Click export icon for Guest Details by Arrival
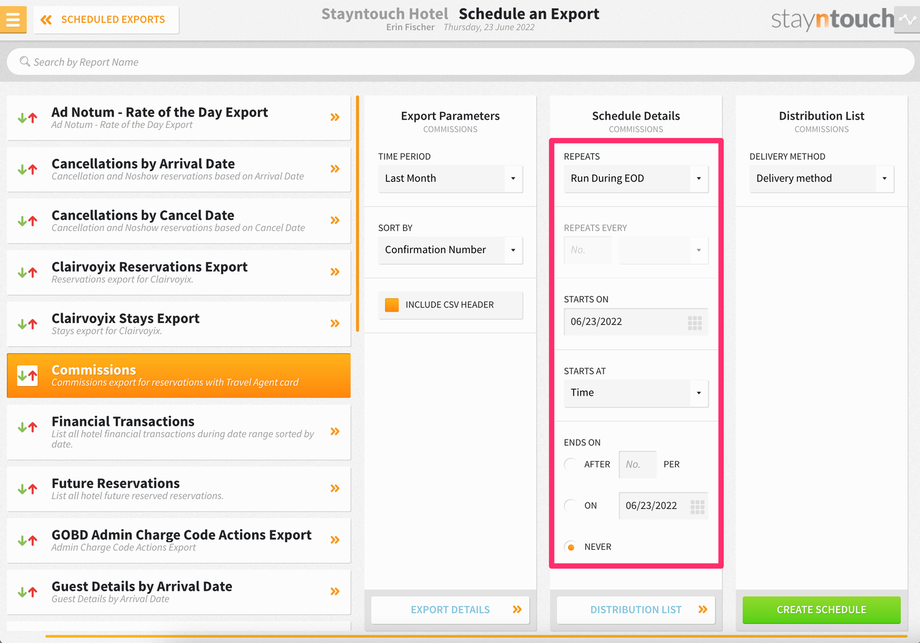This screenshot has width=920, height=643. pos(27,592)
